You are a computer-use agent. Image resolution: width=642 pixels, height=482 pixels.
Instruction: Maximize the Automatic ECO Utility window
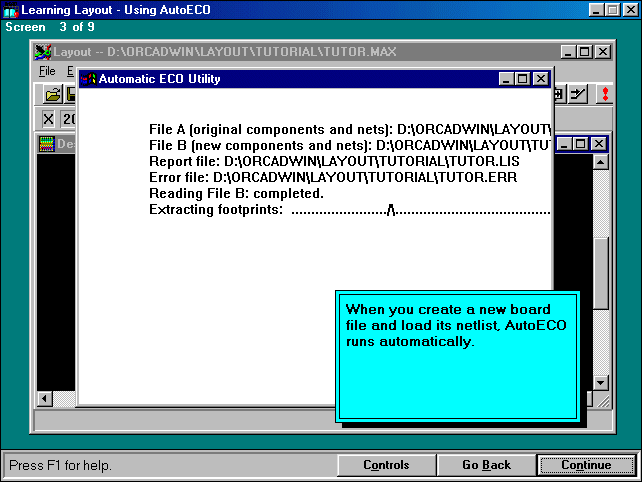523,79
